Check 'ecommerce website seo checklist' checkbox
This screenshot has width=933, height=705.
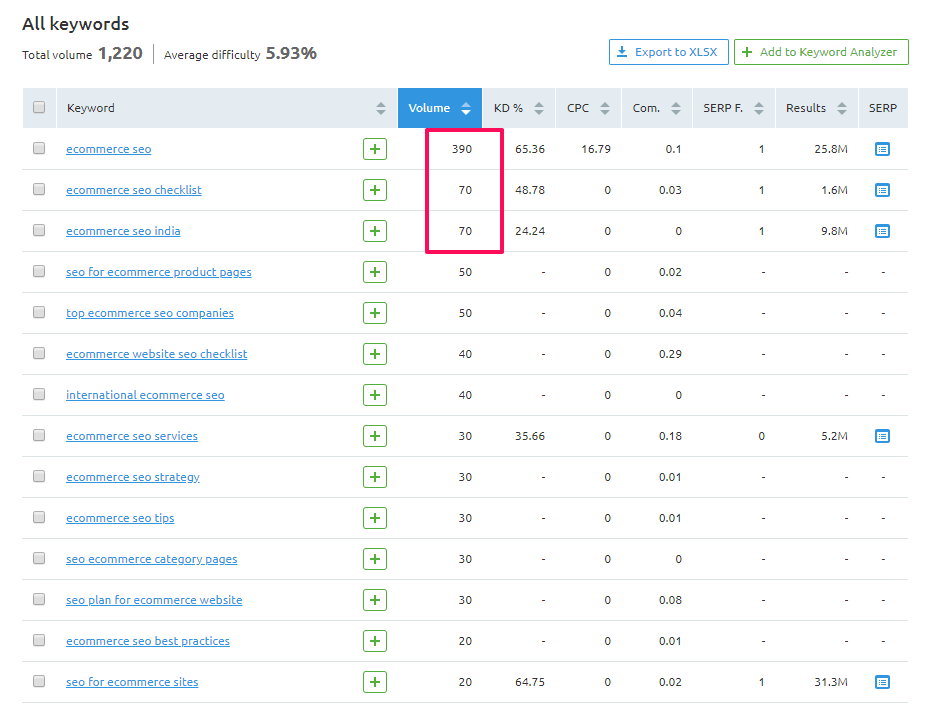click(39, 353)
